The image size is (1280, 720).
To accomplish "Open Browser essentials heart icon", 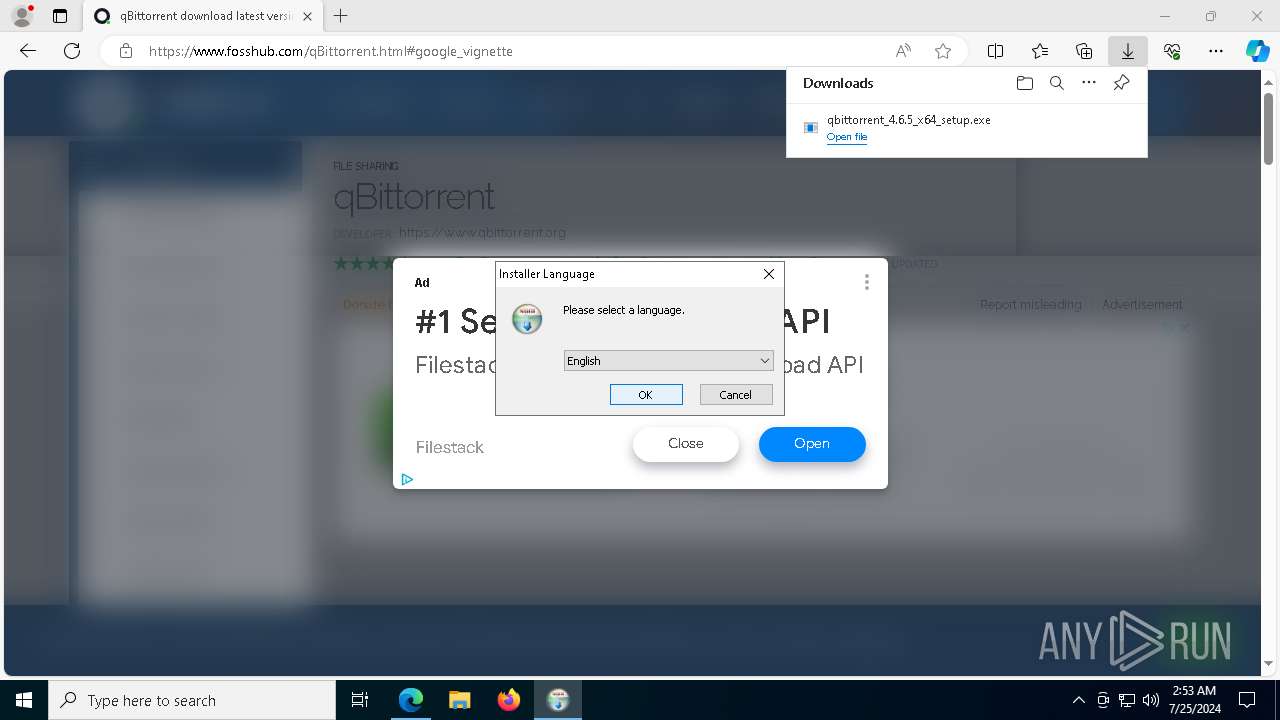I will pyautogui.click(x=1172, y=51).
